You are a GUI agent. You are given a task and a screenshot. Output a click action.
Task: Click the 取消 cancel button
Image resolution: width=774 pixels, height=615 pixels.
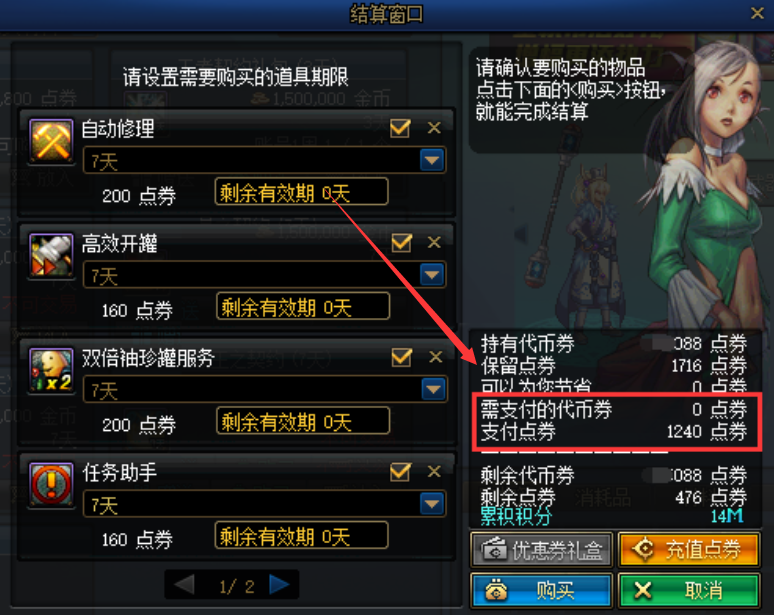coord(689,590)
